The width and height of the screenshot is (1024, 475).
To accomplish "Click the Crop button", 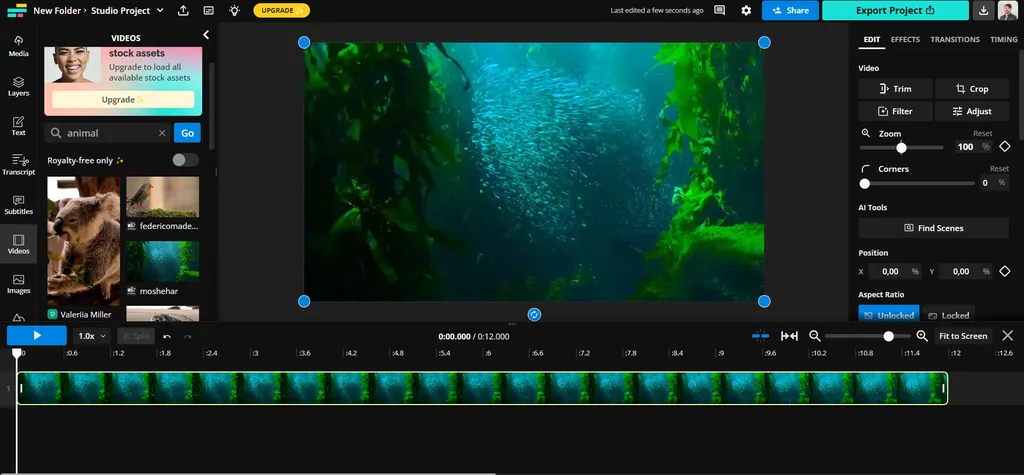I will pyautogui.click(x=972, y=89).
